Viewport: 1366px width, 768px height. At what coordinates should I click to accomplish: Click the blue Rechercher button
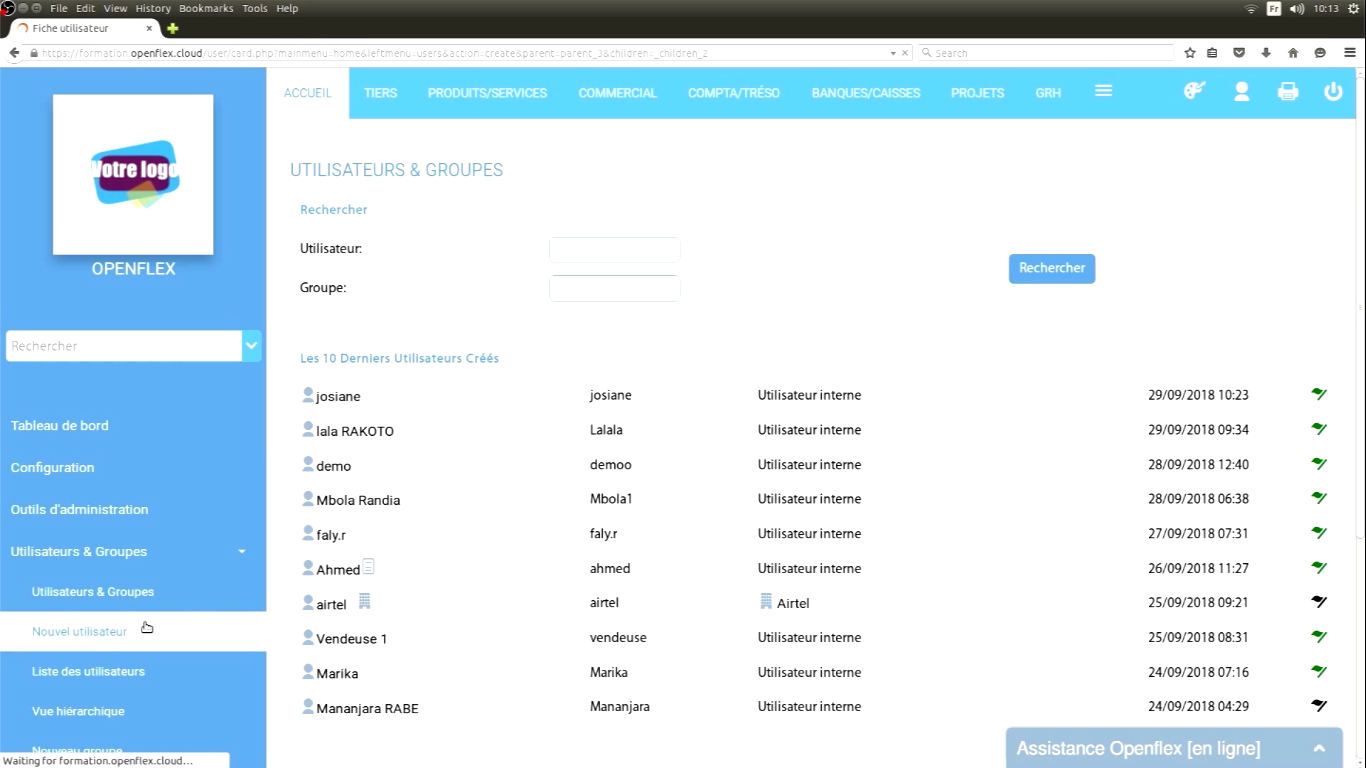click(1052, 268)
